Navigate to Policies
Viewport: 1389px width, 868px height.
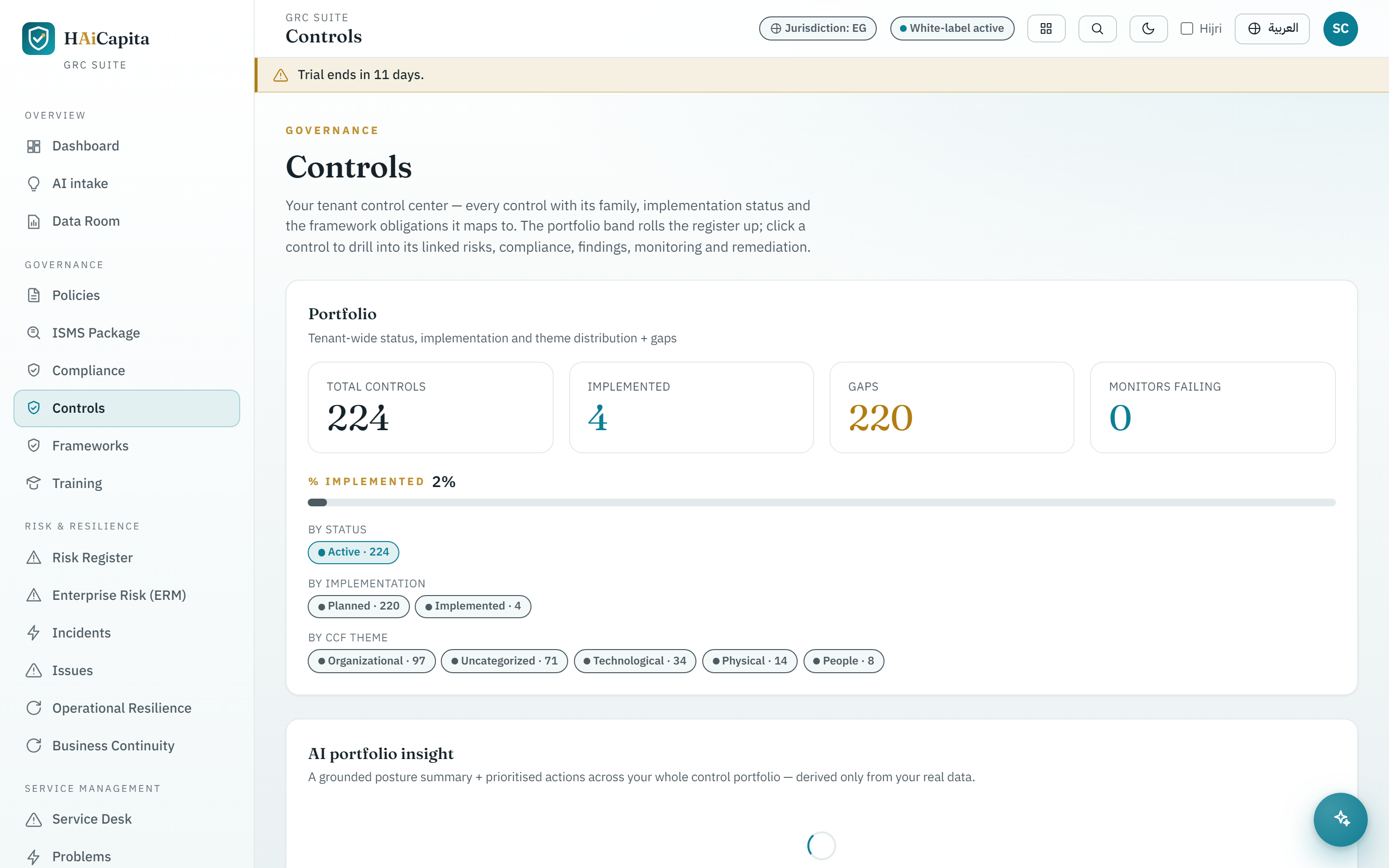(x=127, y=296)
